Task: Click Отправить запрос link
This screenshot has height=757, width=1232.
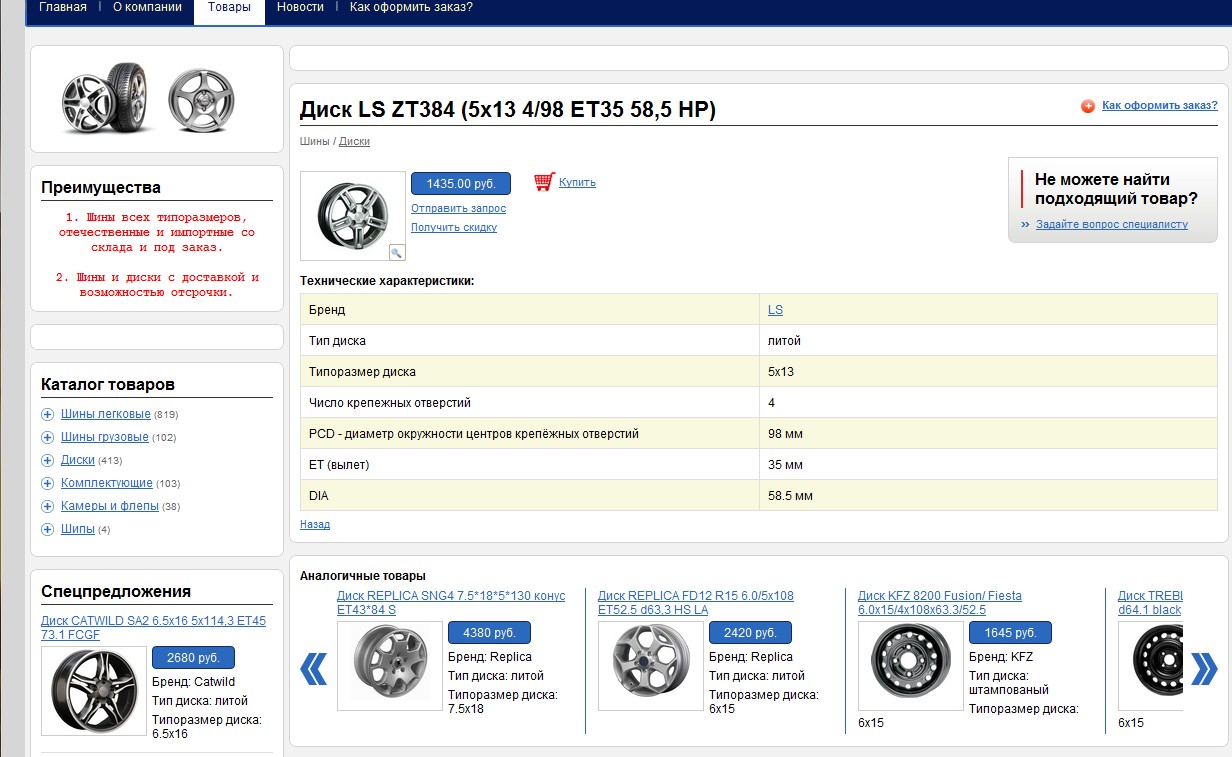Action: point(458,208)
